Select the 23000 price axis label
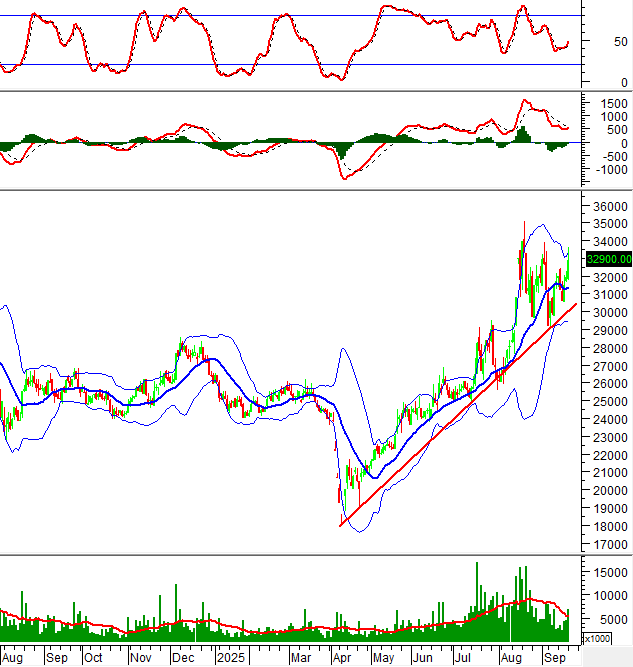Image resolution: width=633 pixels, height=667 pixels. click(610, 437)
